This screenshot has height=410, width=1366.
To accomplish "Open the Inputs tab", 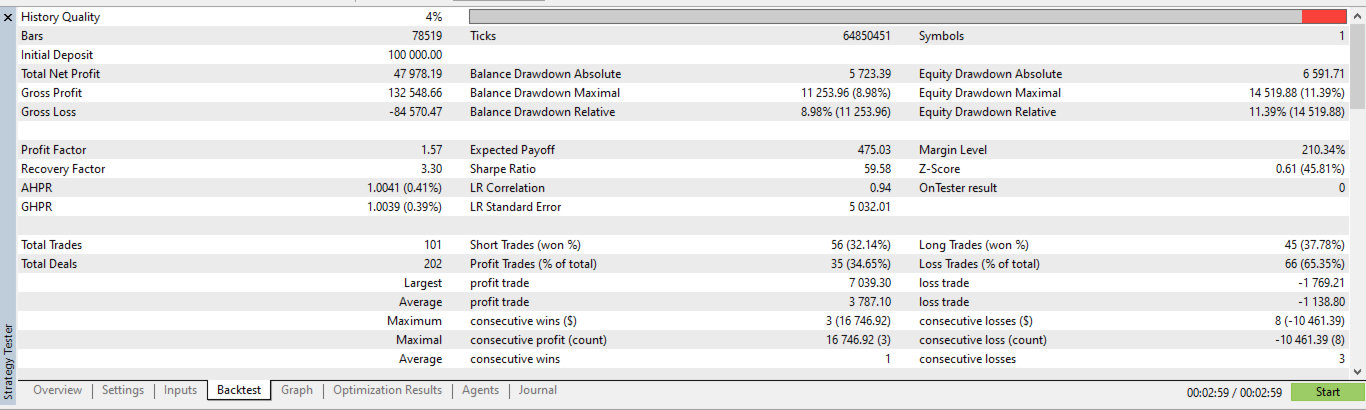I will (180, 391).
